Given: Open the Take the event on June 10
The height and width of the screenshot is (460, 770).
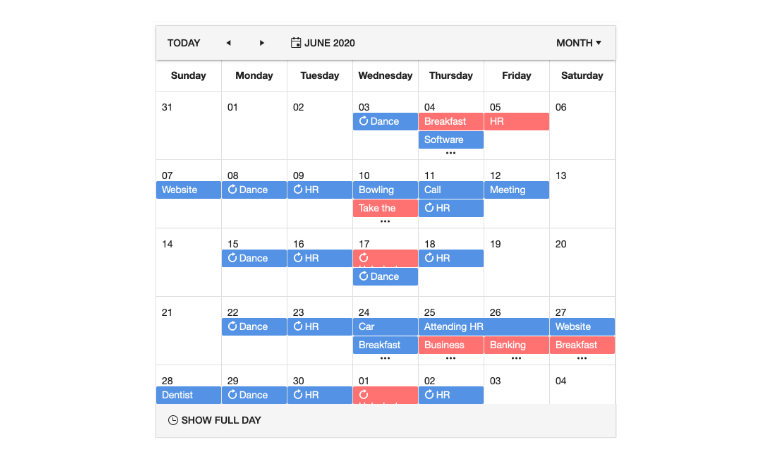Looking at the screenshot, I should tap(385, 208).
